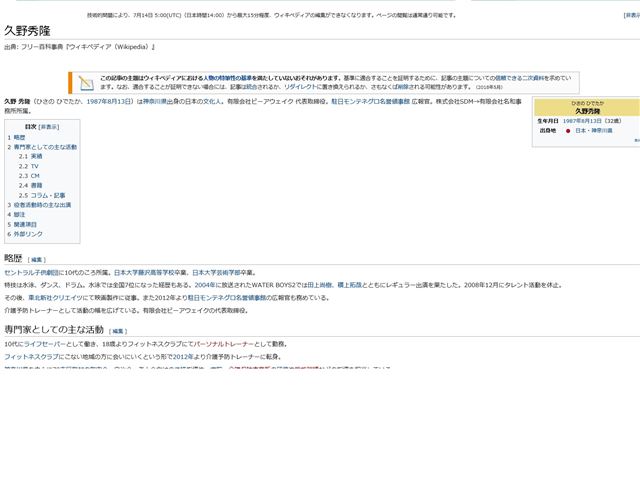Open the 信頼できる二次資料 link in notice
This screenshot has width=640, height=480.
(x=520, y=78)
